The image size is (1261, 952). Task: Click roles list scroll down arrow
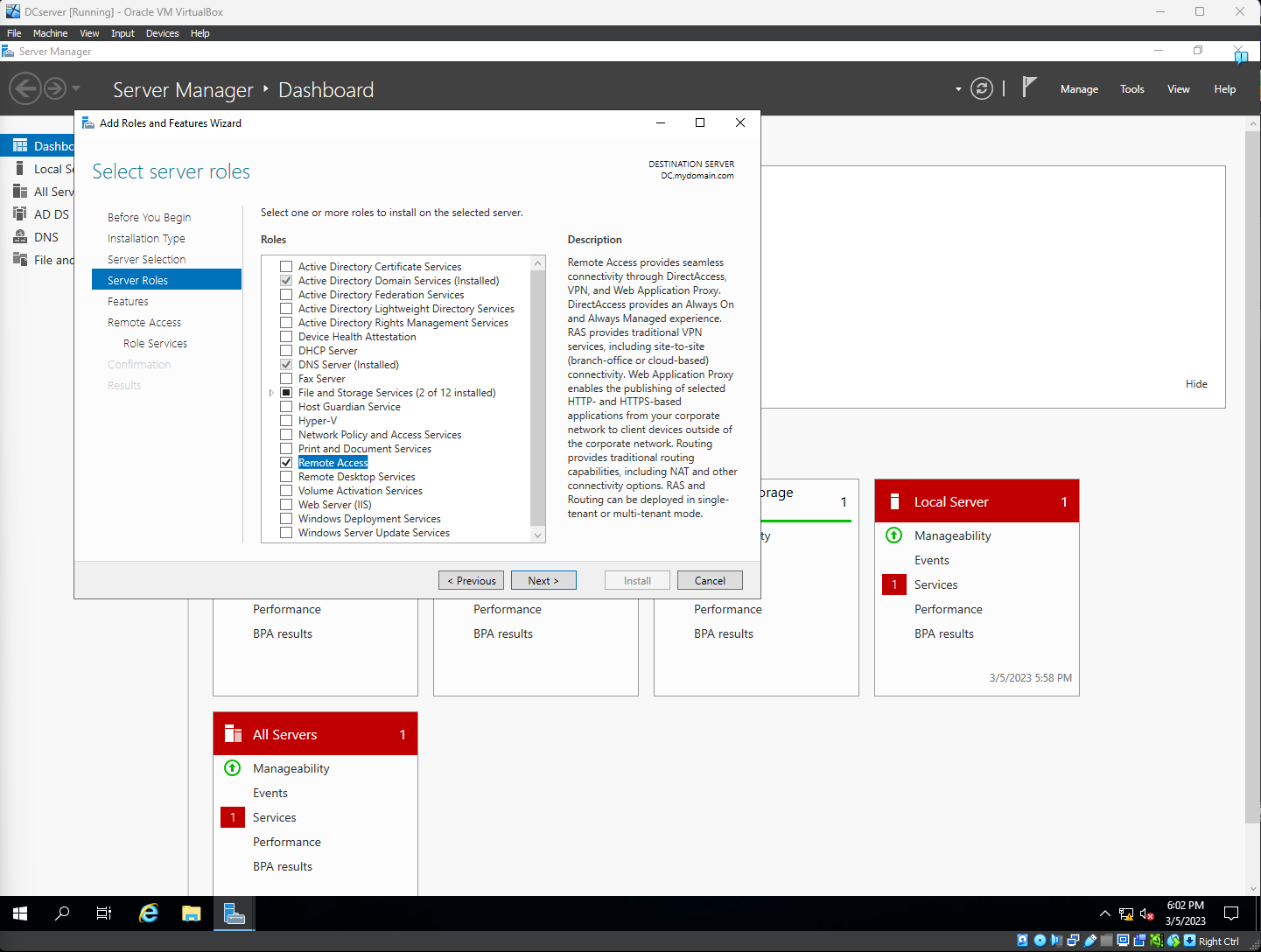(538, 535)
